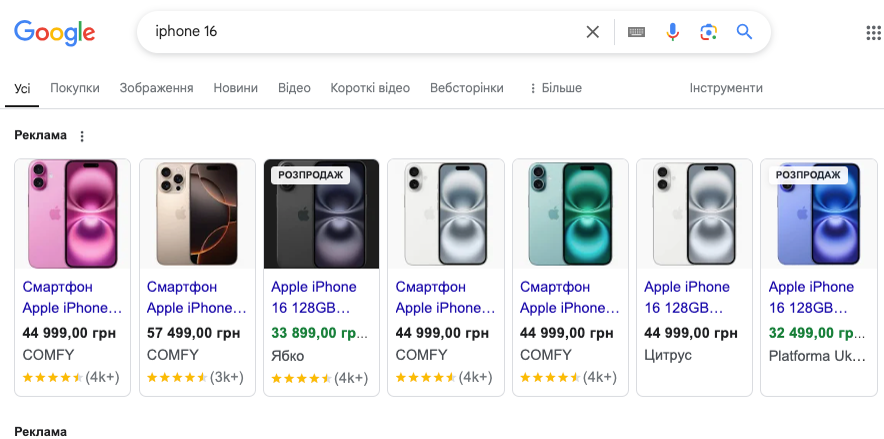Click the blue magnifier search button
Screen dimensions: 884x439
point(744,32)
